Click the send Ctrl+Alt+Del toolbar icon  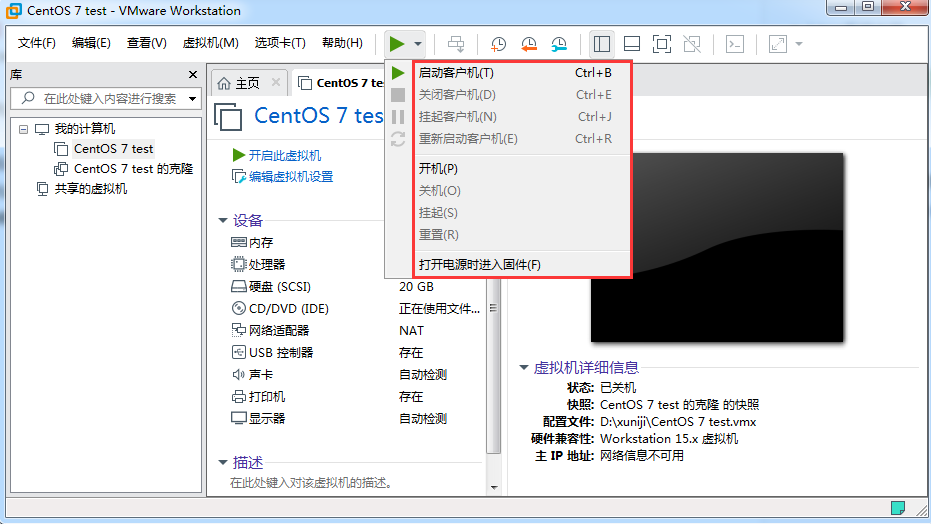pos(456,44)
